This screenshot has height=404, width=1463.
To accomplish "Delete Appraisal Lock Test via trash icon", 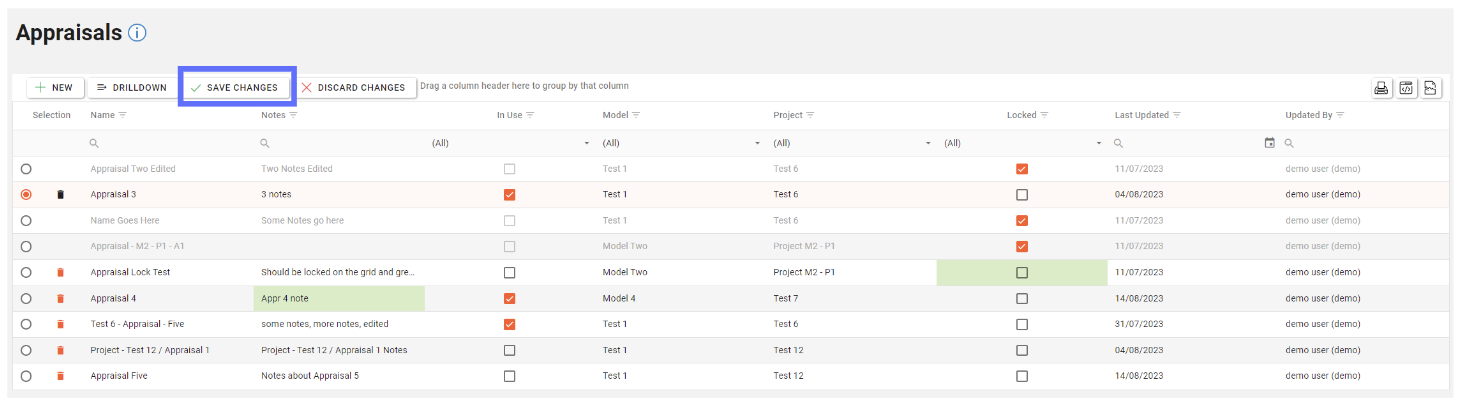I will (60, 272).
